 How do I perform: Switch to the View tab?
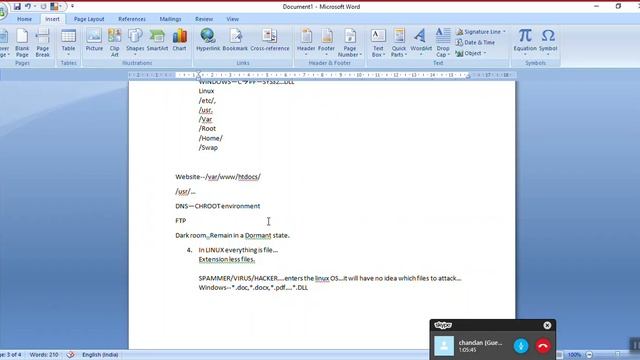point(232,19)
